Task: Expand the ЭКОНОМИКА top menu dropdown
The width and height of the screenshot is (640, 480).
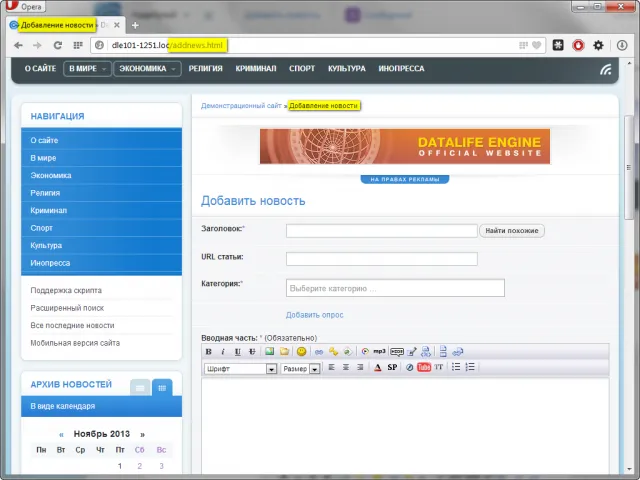Action: [x=147, y=69]
